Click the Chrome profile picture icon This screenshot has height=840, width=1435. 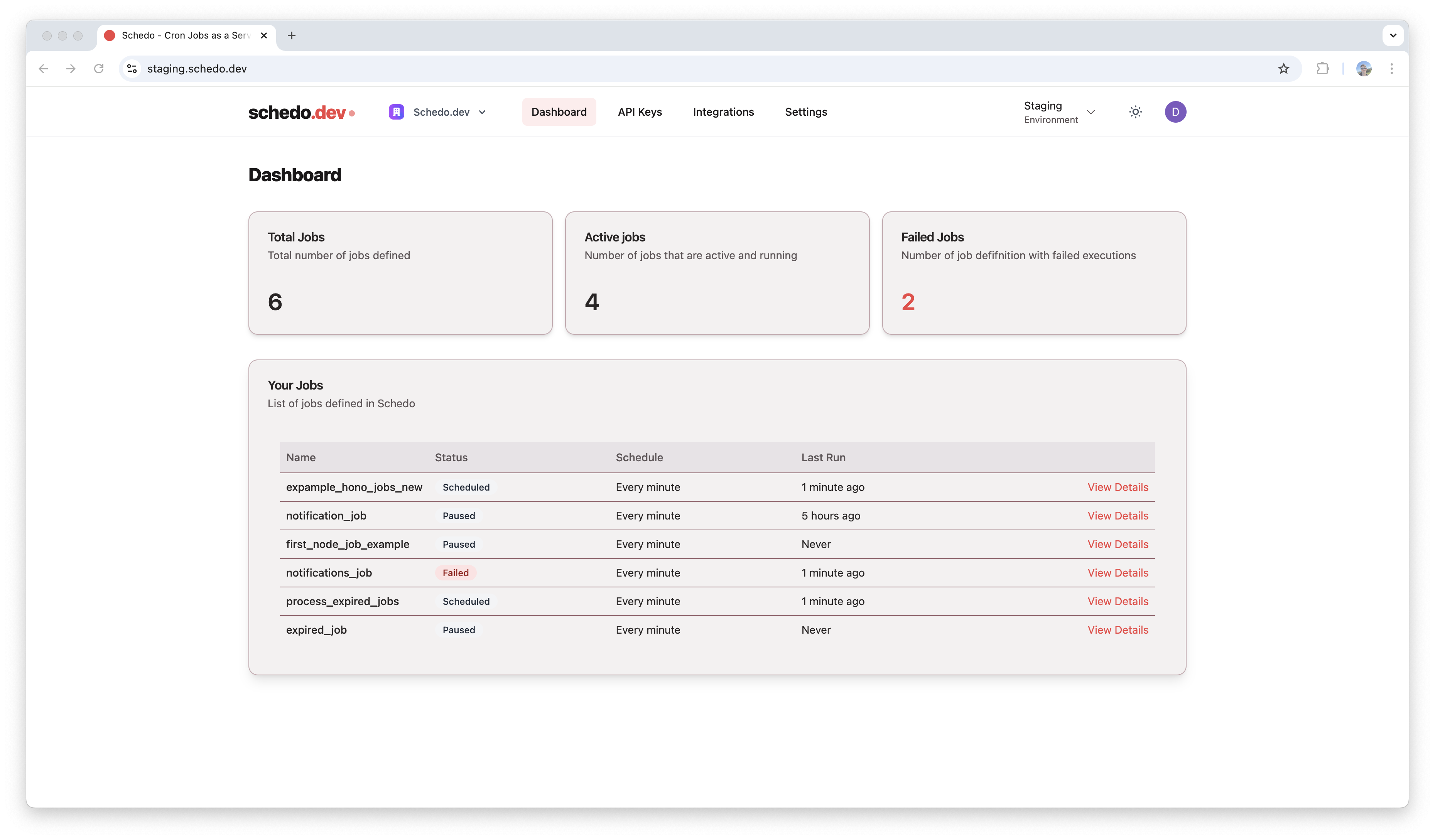1363,69
